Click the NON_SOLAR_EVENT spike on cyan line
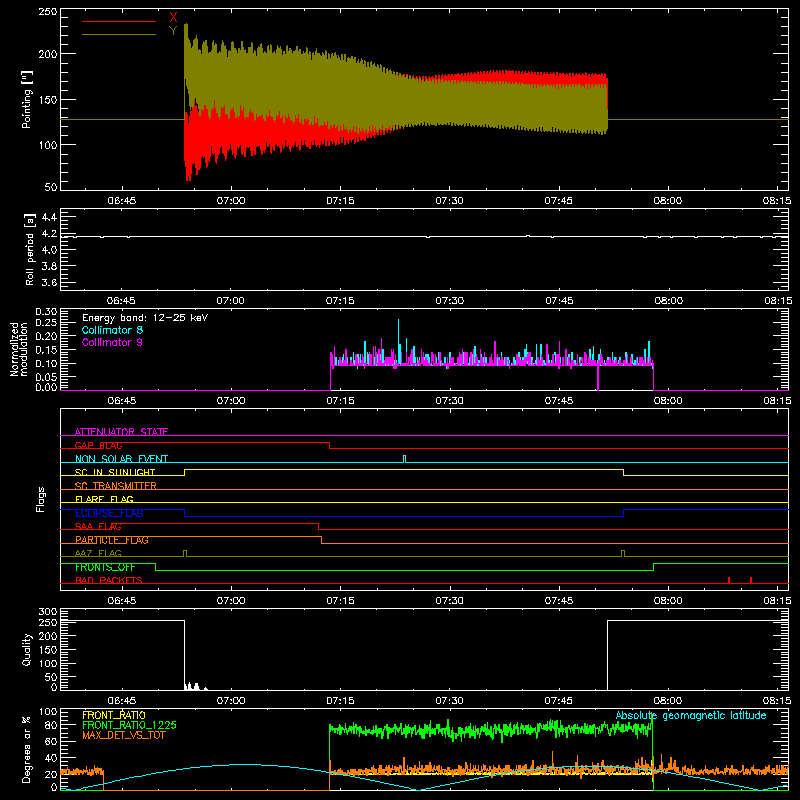 [405, 459]
